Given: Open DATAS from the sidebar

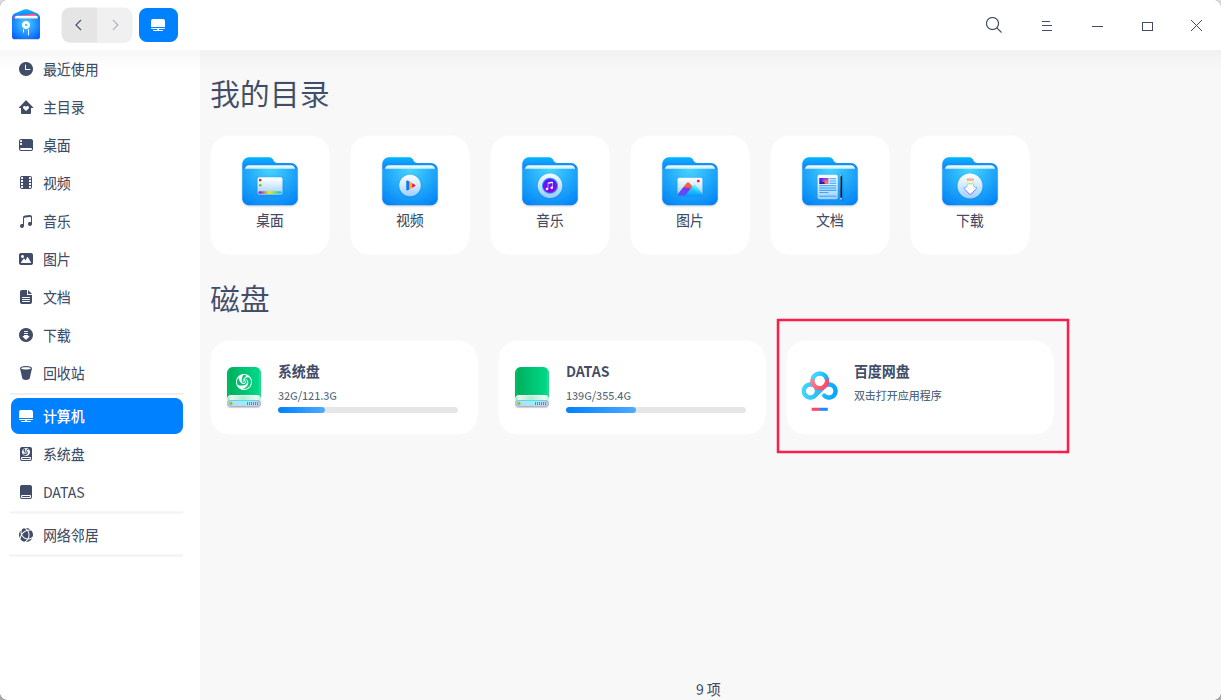Looking at the screenshot, I should point(97,493).
